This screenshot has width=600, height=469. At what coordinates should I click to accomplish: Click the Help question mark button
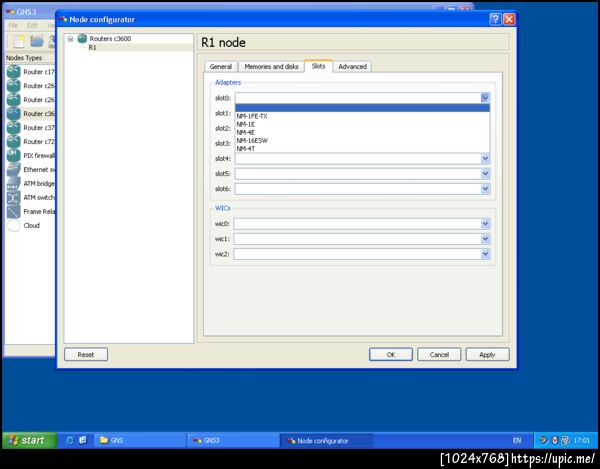[x=495, y=19]
